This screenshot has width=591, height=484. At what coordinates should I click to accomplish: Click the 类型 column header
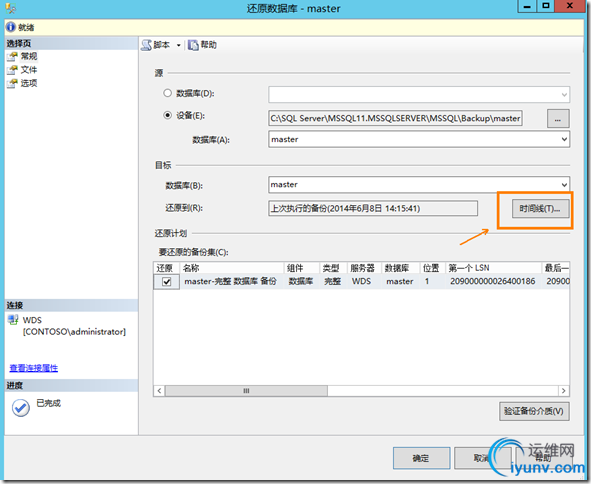point(333,268)
